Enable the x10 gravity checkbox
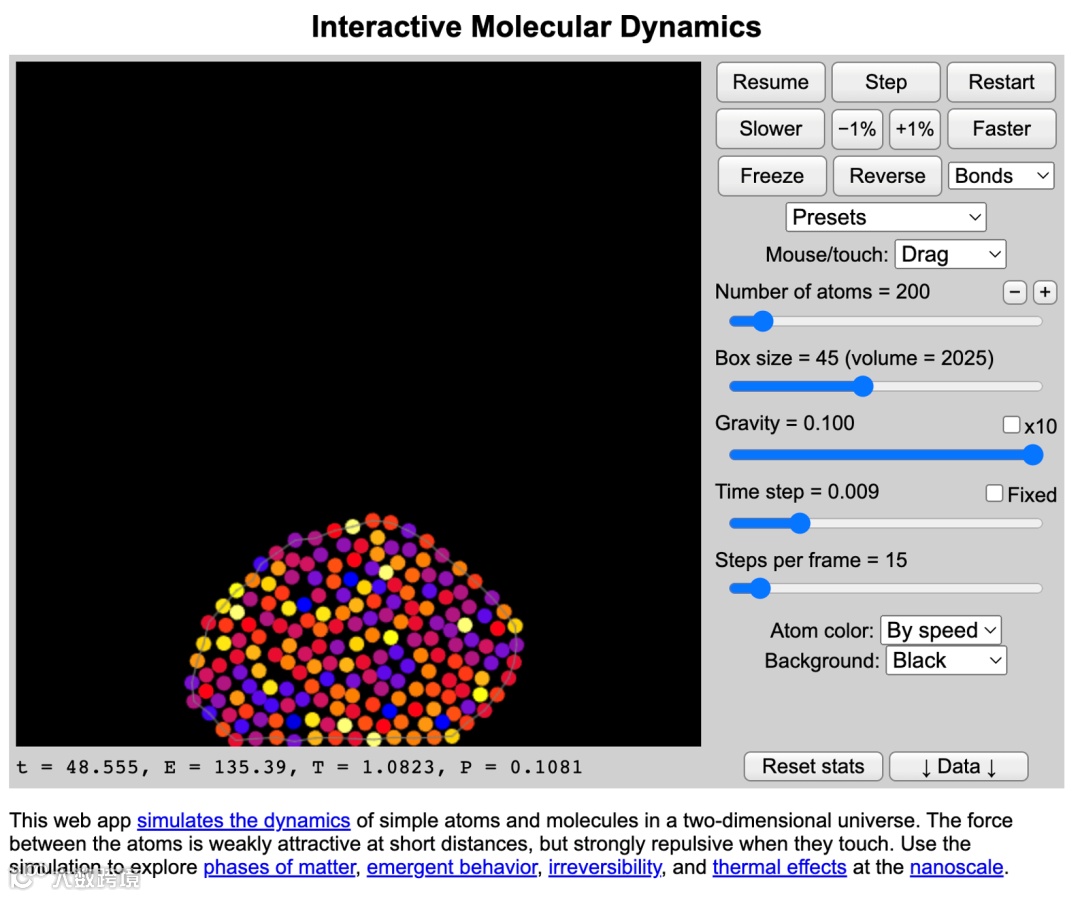The width and height of the screenshot is (1080, 897). coord(1011,424)
